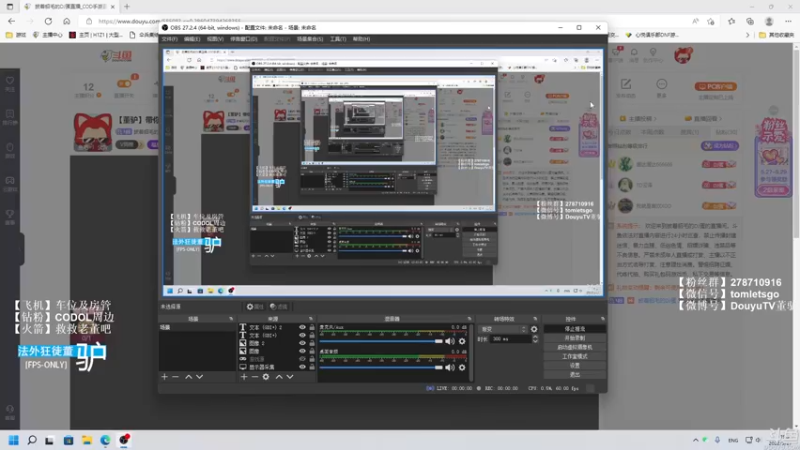Image resolution: width=800 pixels, height=450 pixels.
Task: Open the 麦克风/Aux audio settings gear
Action: pyautogui.click(x=462, y=341)
